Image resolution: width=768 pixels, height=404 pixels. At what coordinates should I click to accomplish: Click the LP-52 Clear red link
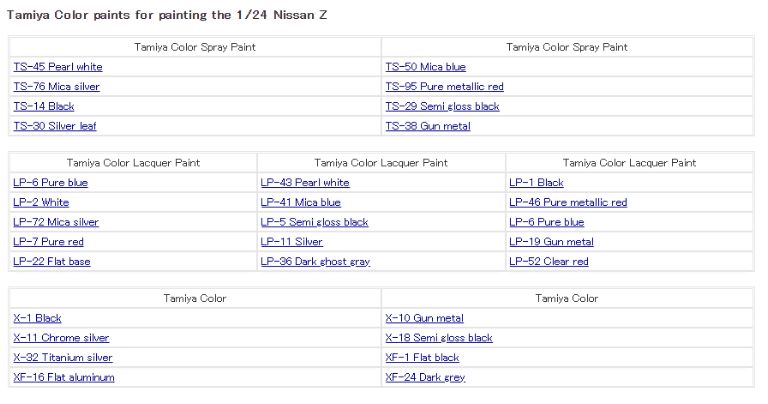[549, 262]
